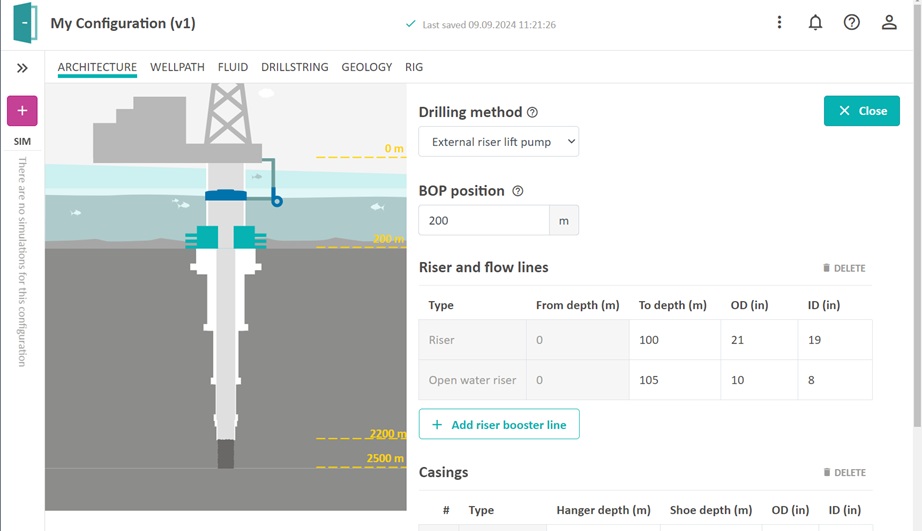Click DELETE next to Casings heading
The height and width of the screenshot is (531, 922).
tap(844, 472)
